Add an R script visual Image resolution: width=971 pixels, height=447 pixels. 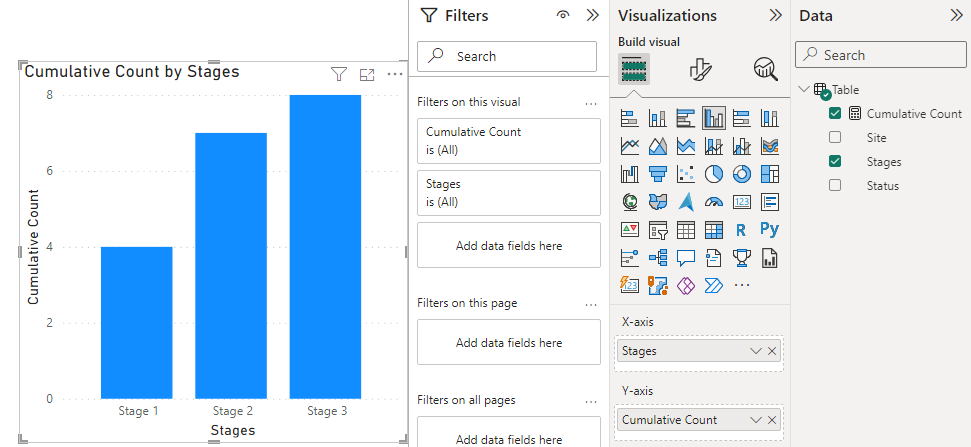click(742, 230)
